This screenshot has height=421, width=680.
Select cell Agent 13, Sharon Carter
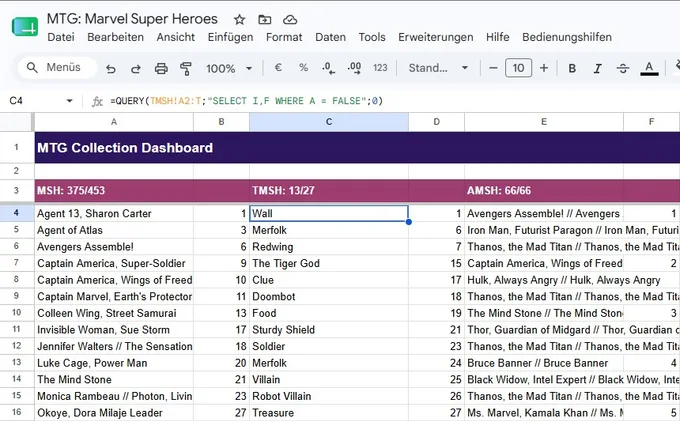click(x=114, y=213)
